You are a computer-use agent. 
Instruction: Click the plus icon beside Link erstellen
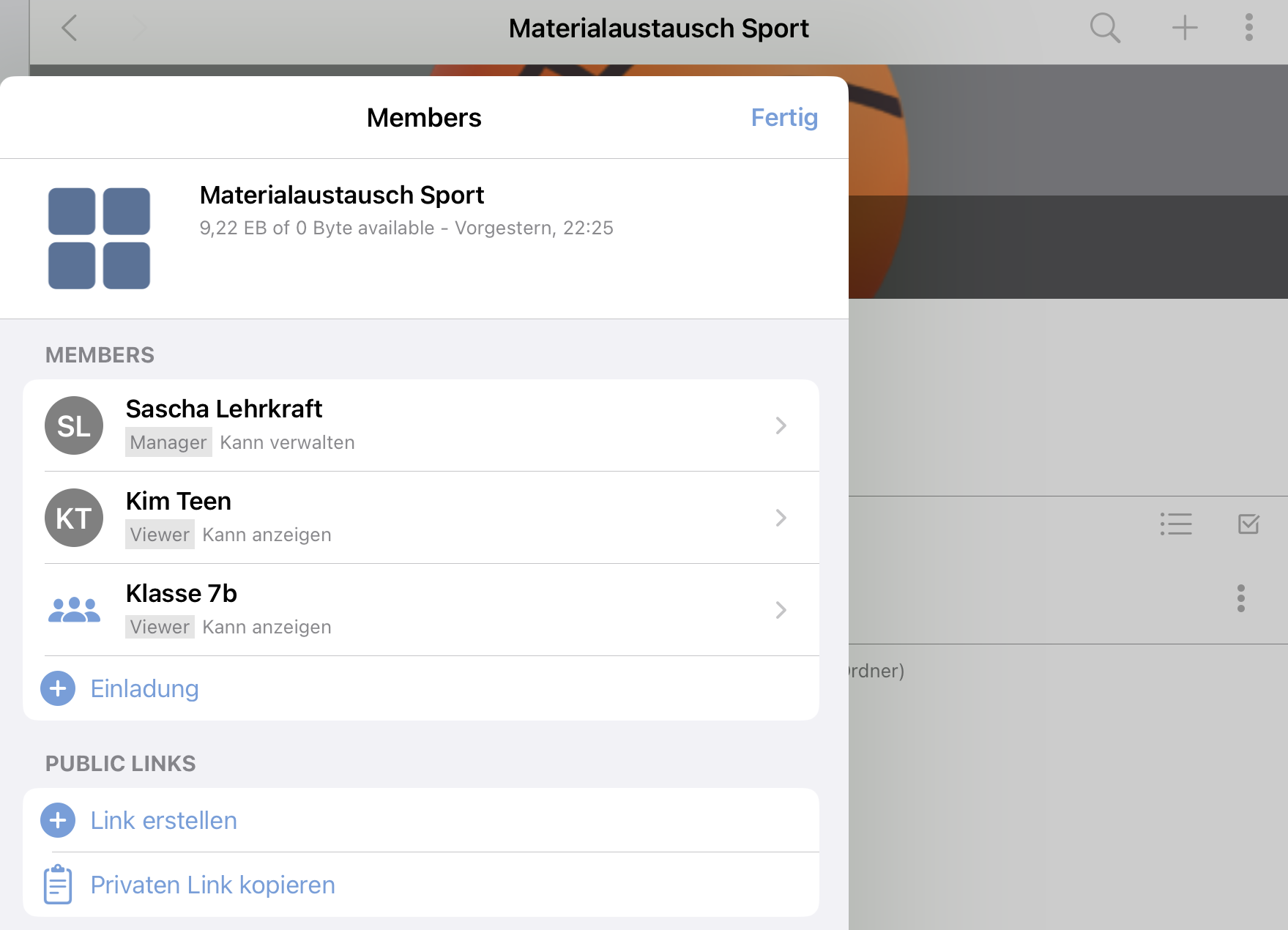[x=58, y=820]
